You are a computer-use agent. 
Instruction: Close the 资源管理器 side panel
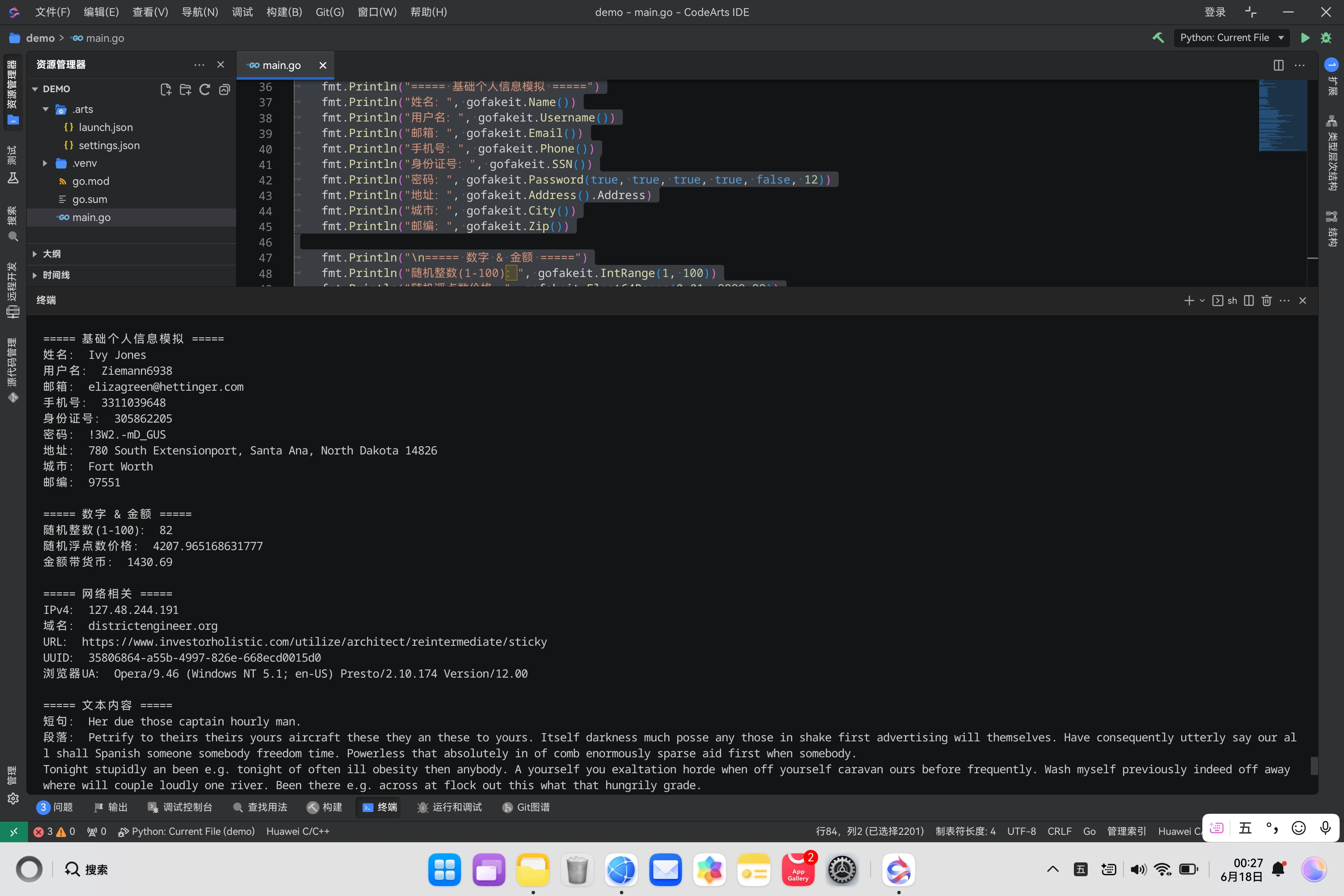click(221, 65)
